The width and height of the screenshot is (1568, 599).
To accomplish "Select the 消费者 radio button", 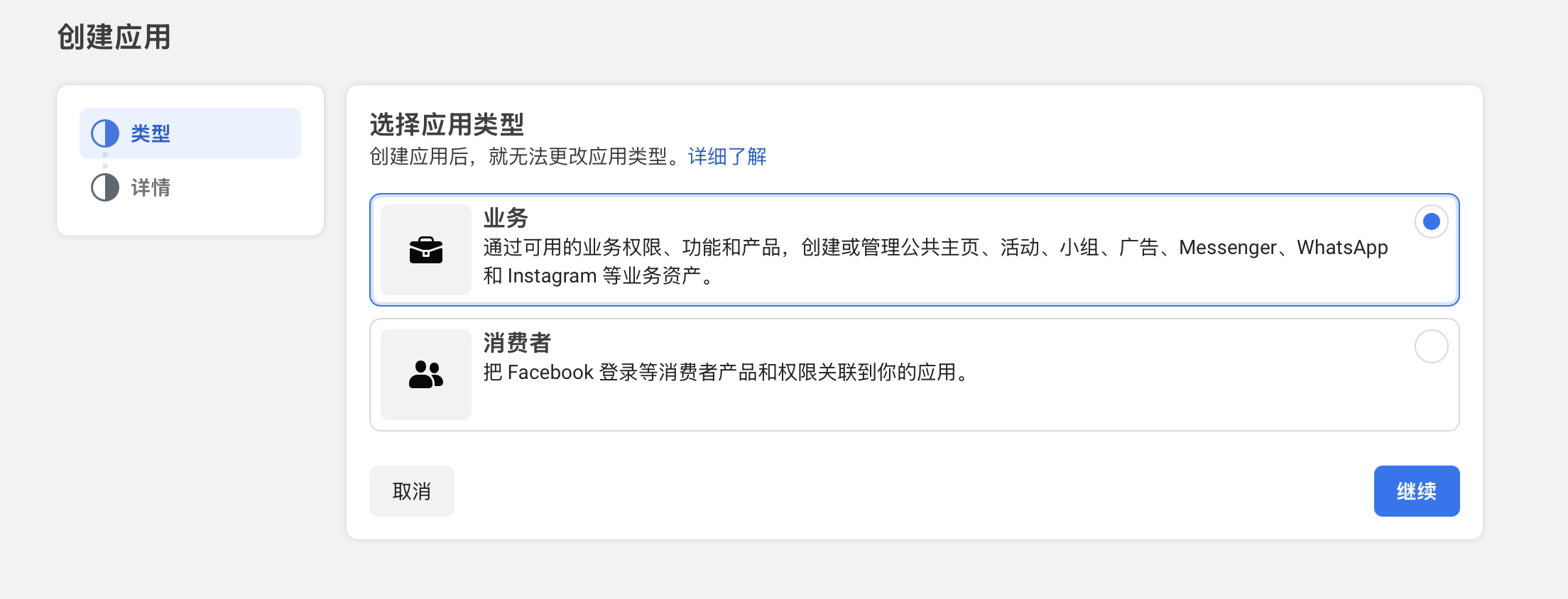I will pyautogui.click(x=1431, y=346).
